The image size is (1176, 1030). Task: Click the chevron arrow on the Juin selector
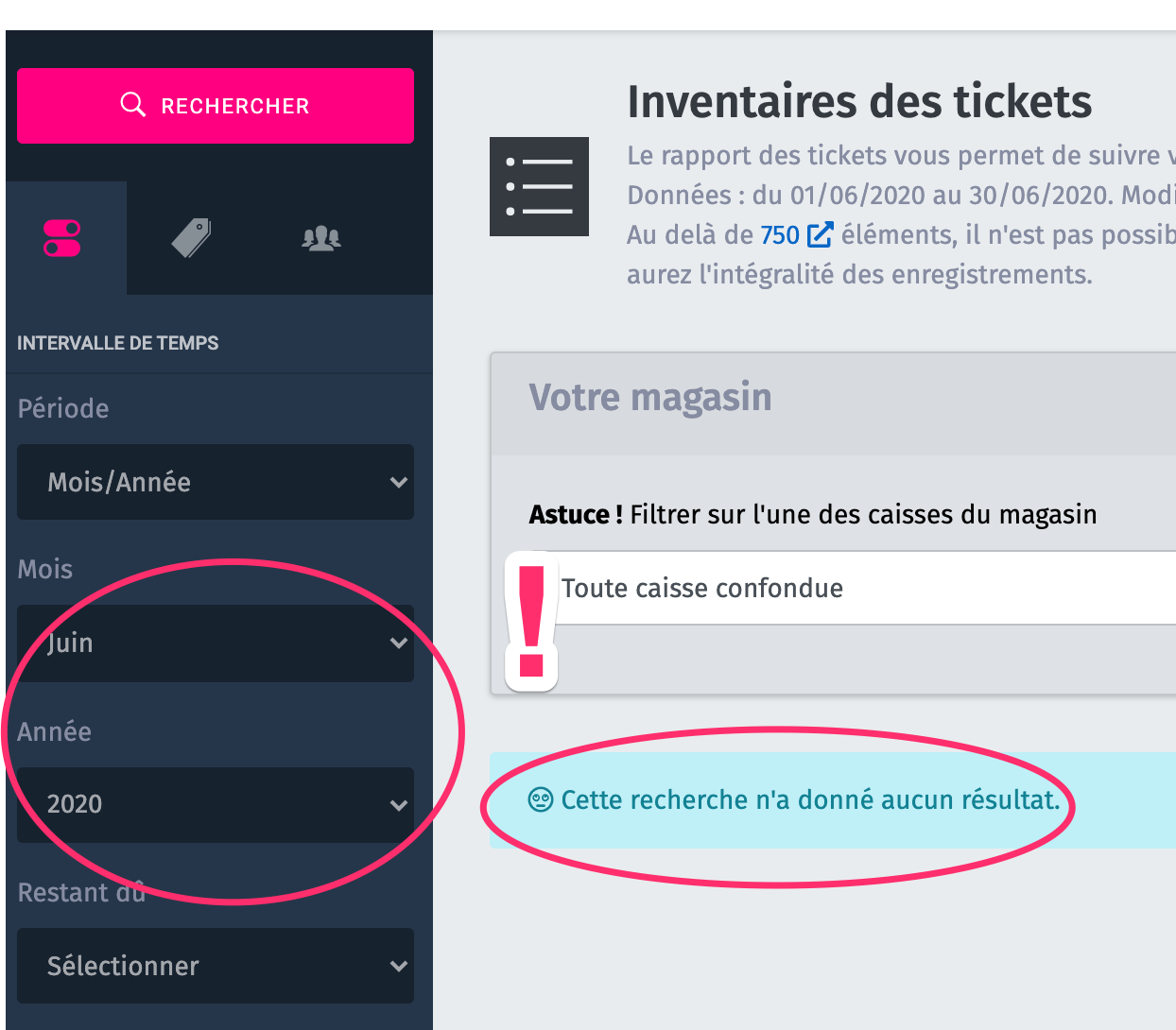tap(399, 644)
